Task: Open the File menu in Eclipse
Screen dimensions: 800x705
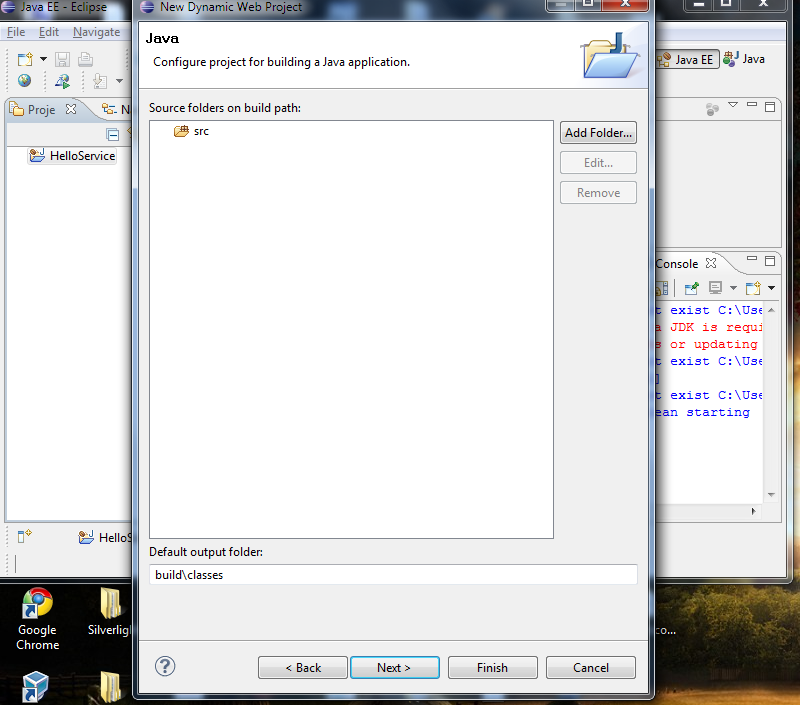Action: click(16, 32)
